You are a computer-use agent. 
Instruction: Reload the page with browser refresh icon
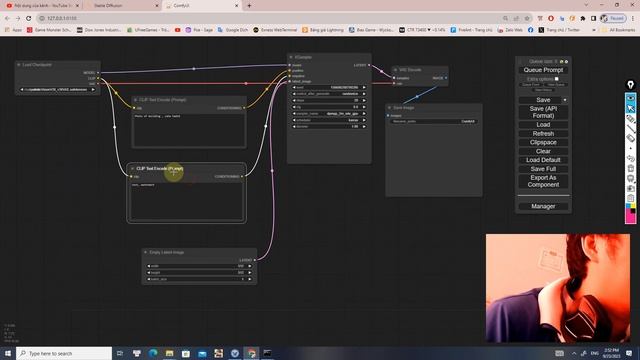point(29,18)
